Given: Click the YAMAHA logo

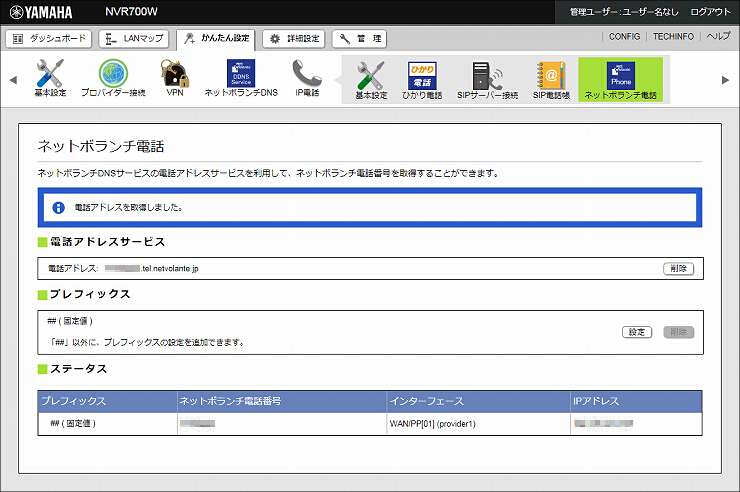Looking at the screenshot, I should coord(41,12).
